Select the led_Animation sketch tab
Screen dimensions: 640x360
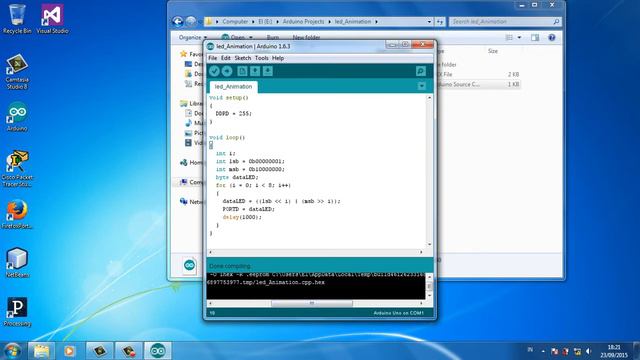tap(233, 87)
